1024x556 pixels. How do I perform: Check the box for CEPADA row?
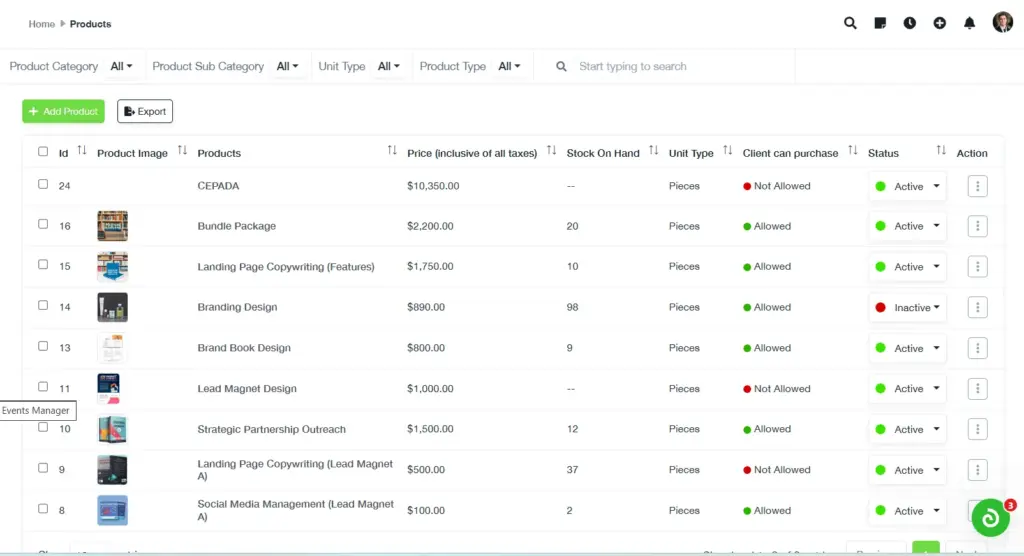[x=42, y=184]
